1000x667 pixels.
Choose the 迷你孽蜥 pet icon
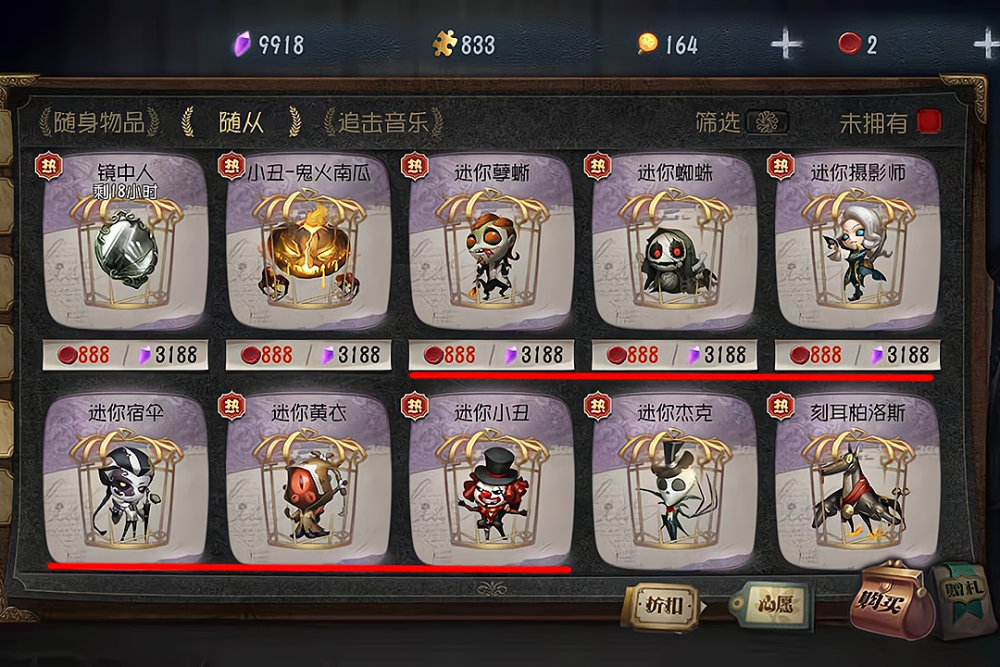click(x=492, y=242)
